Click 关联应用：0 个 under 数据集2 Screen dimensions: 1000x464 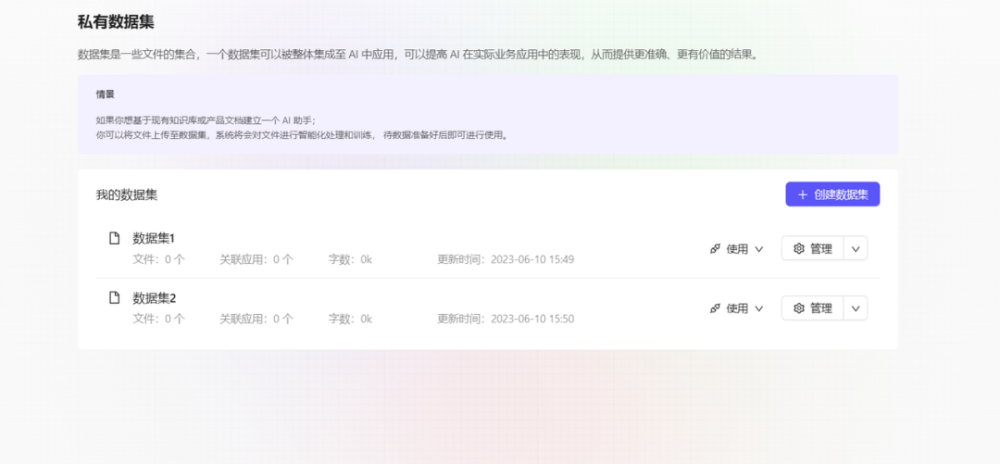(x=257, y=319)
